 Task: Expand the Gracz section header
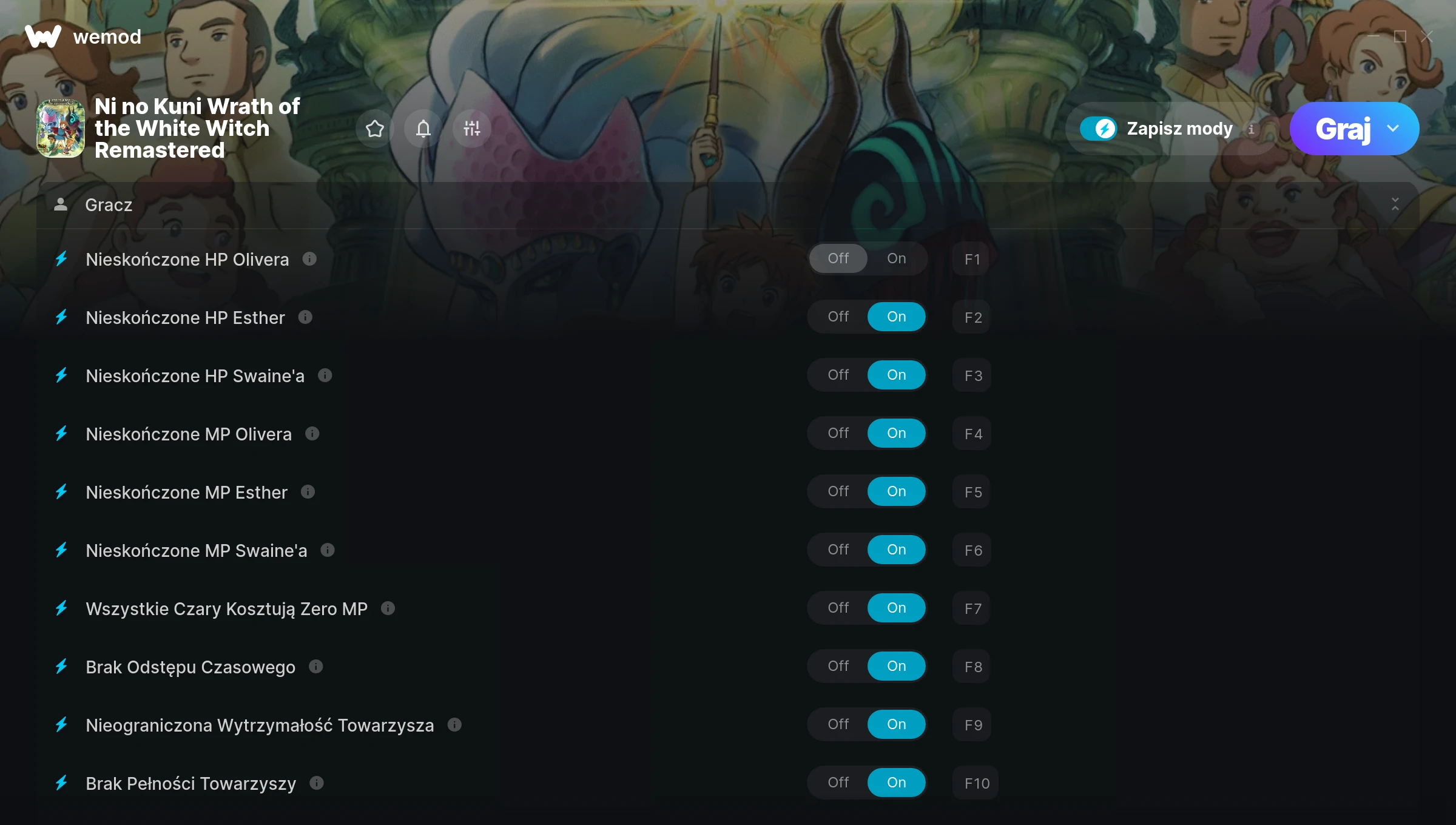click(727, 205)
